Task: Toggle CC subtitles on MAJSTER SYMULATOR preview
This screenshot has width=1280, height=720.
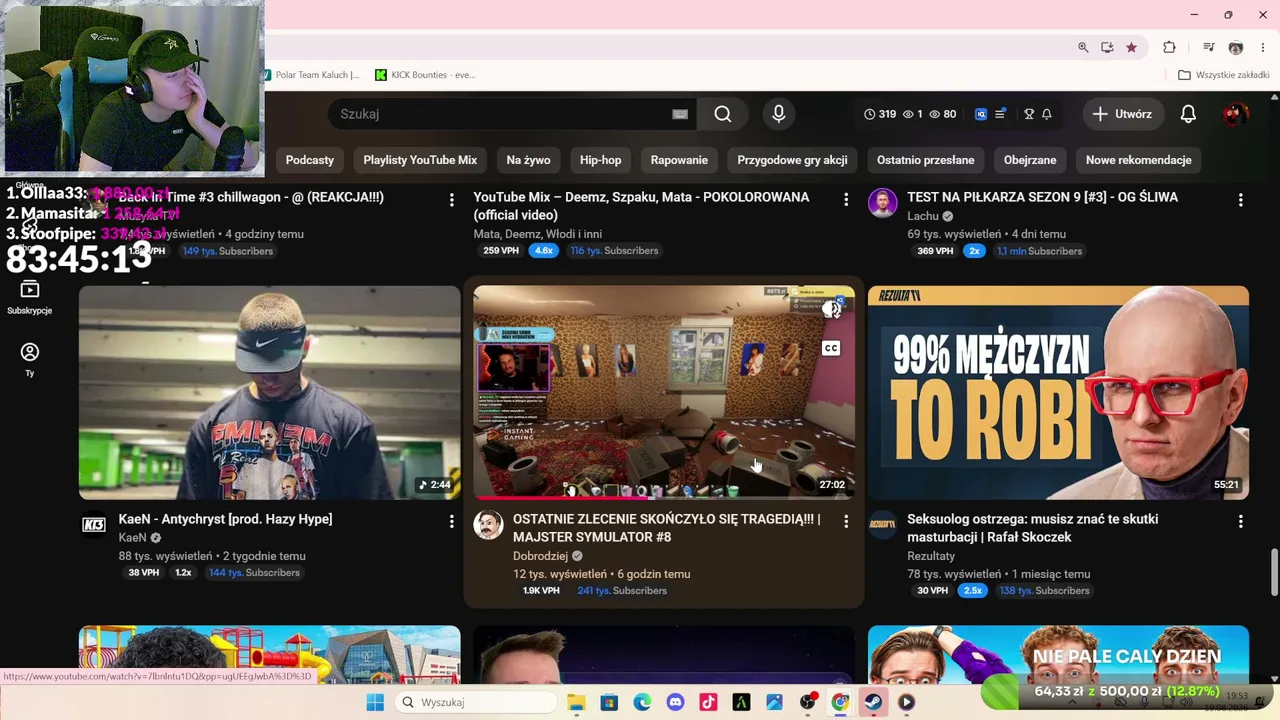Action: [x=831, y=348]
